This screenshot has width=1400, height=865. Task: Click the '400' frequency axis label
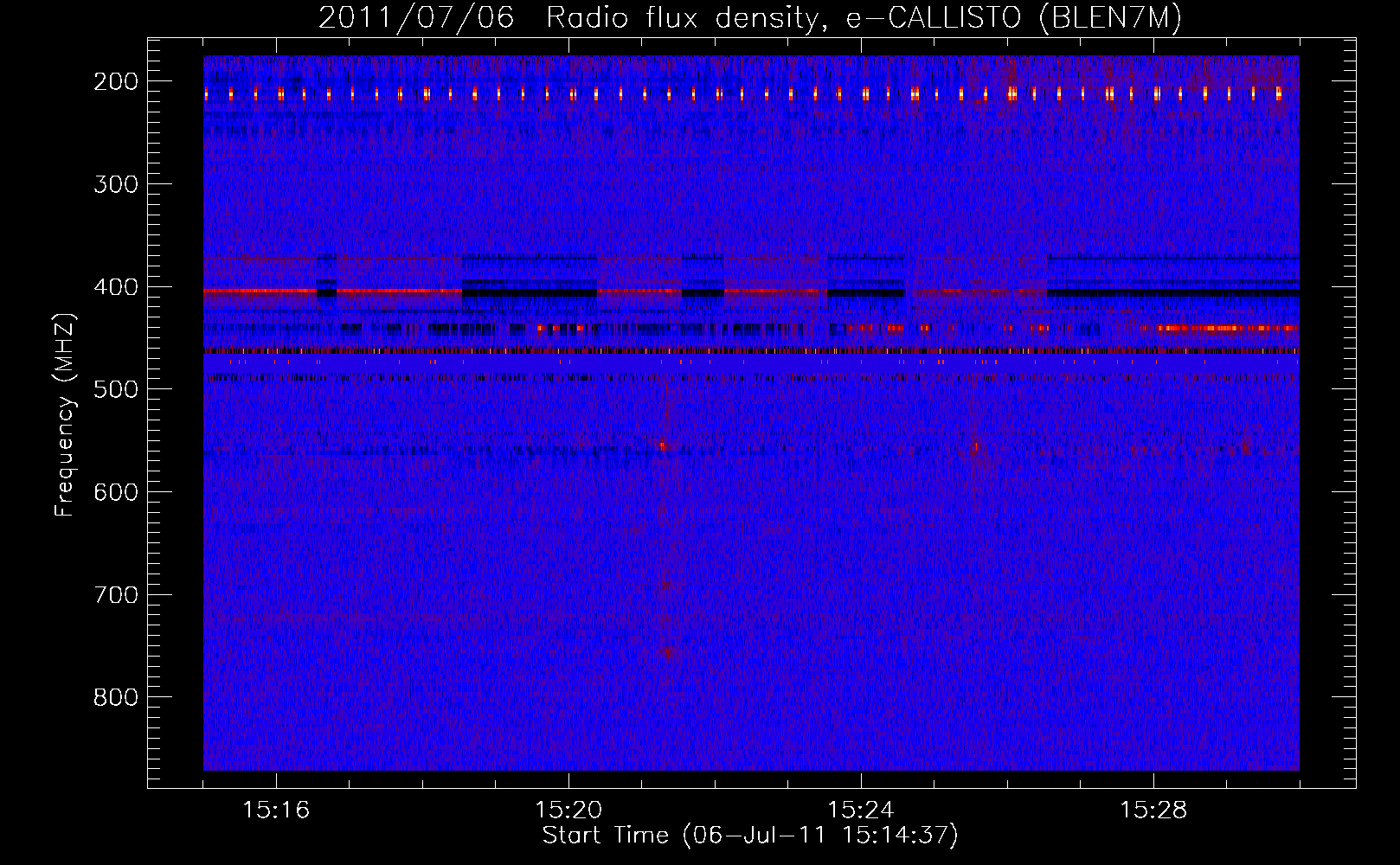[x=115, y=287]
